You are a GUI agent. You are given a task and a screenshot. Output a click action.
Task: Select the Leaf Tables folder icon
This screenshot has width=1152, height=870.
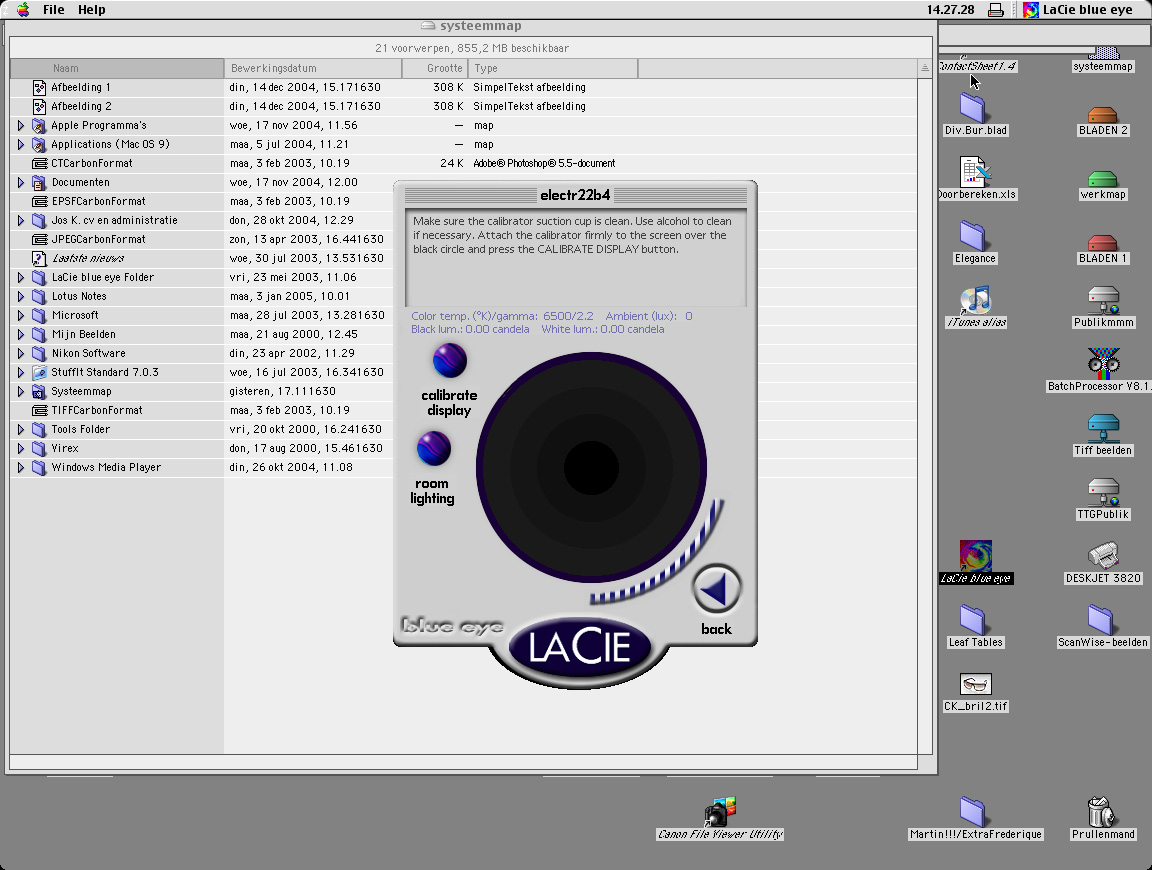tap(973, 620)
